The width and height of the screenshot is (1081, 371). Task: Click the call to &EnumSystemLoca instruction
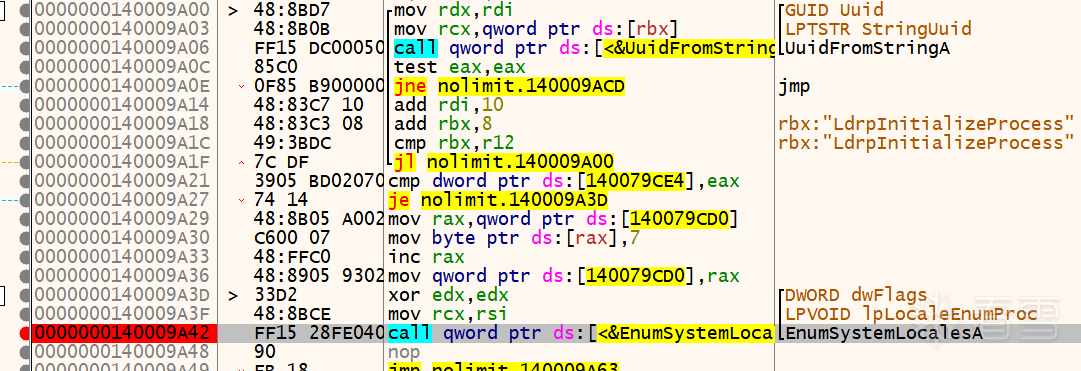[581, 333]
